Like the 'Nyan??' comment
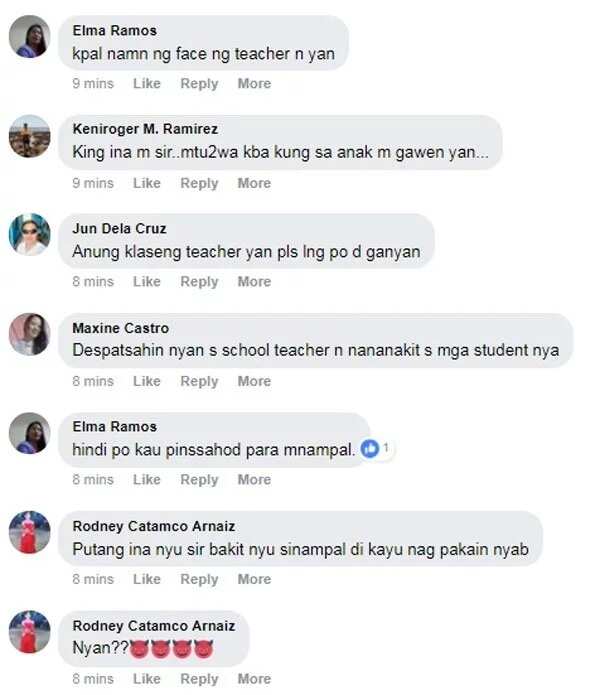Viewport: 600px width, 695px height. [147, 679]
